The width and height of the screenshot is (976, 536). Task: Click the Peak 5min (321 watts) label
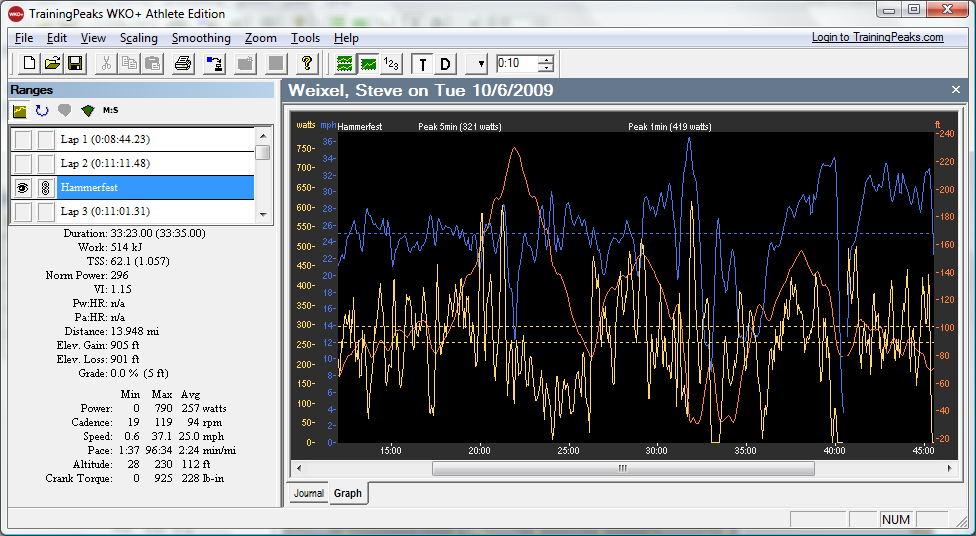coord(460,126)
